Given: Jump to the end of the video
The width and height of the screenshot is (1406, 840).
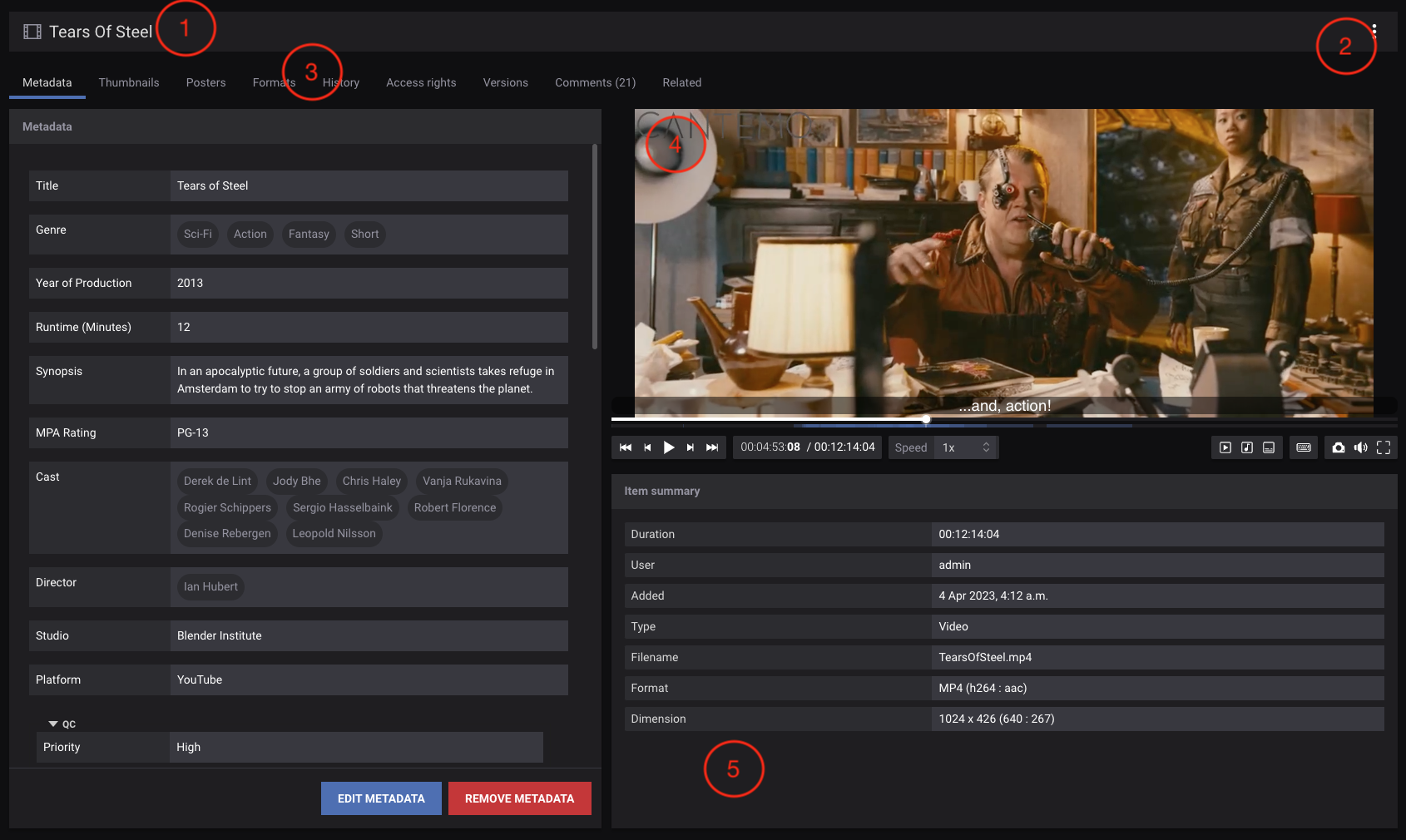Looking at the screenshot, I should 712,447.
